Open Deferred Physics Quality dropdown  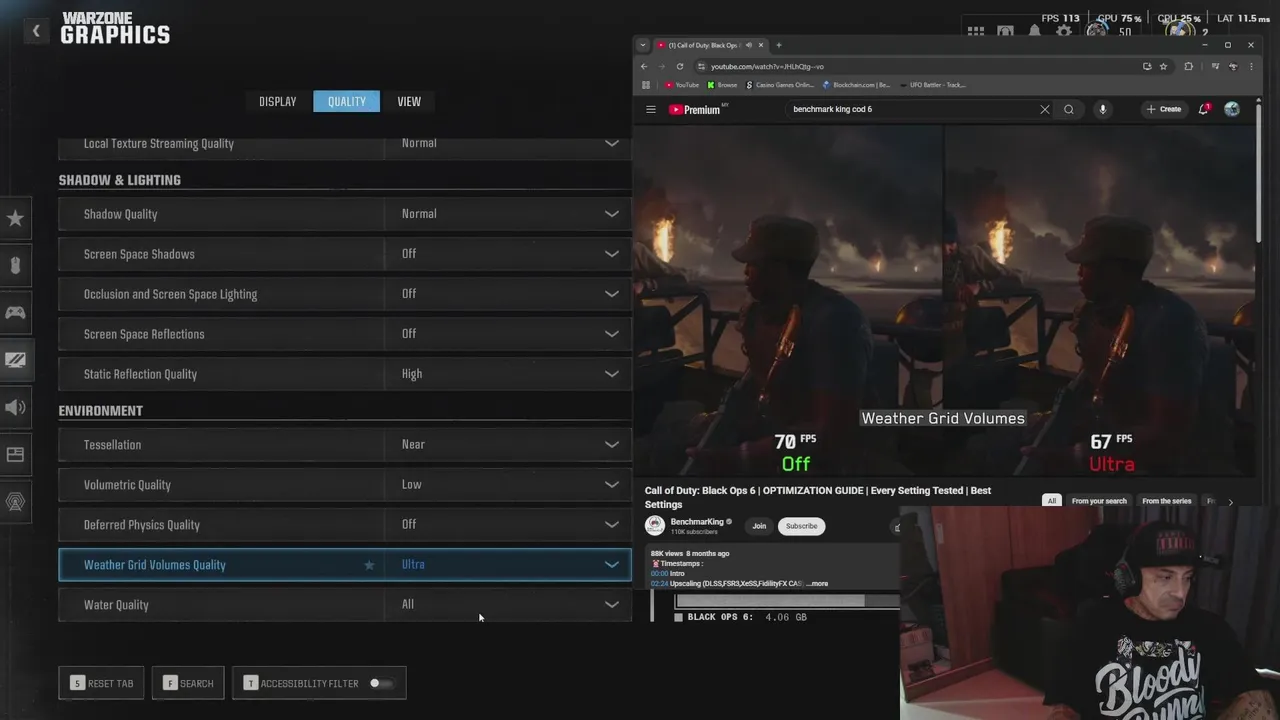pyautogui.click(x=611, y=524)
